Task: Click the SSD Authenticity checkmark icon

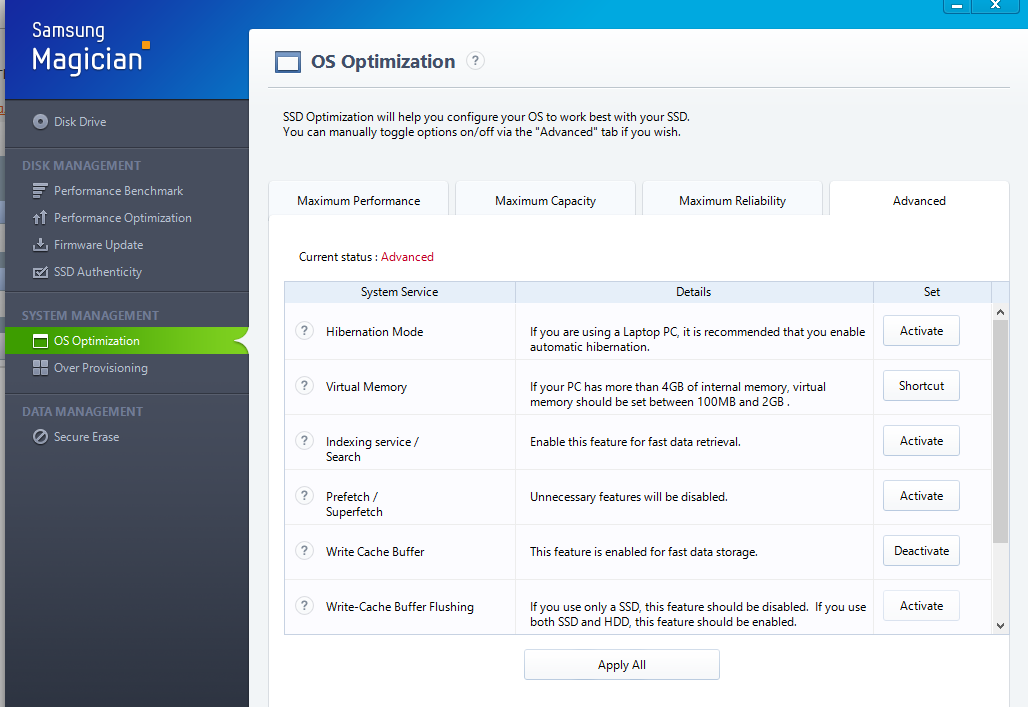Action: [x=40, y=272]
